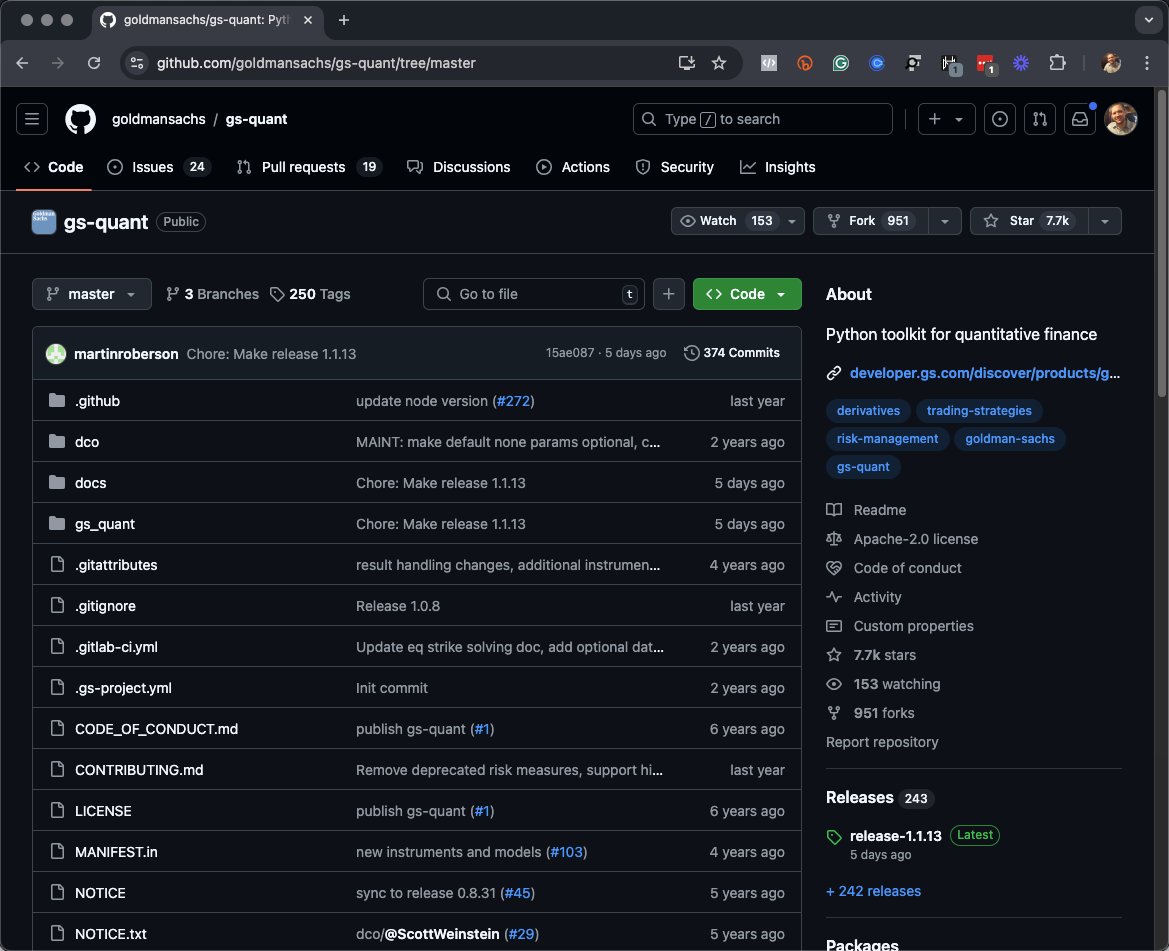Image resolution: width=1169 pixels, height=951 pixels.
Task: Open the Apache-2.0 license link
Action: (916, 540)
